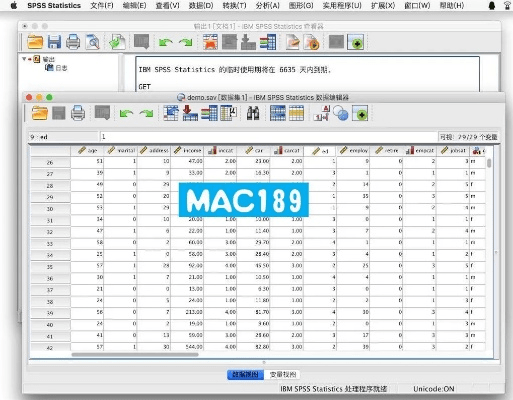Select the jobsat column header
Viewport: 513px width, 400px height.
[x=453, y=151]
